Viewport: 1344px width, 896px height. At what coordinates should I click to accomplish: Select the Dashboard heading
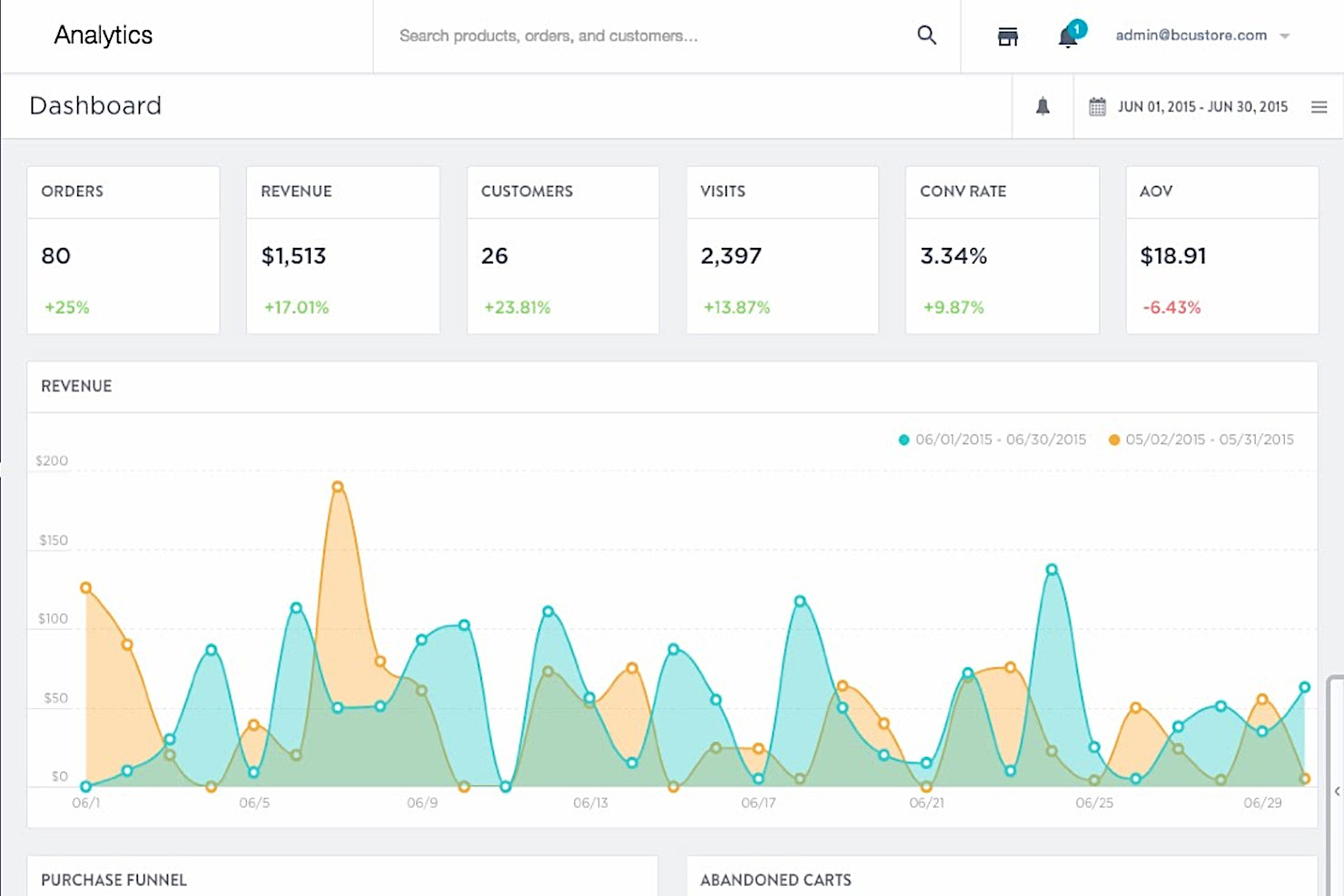(95, 105)
